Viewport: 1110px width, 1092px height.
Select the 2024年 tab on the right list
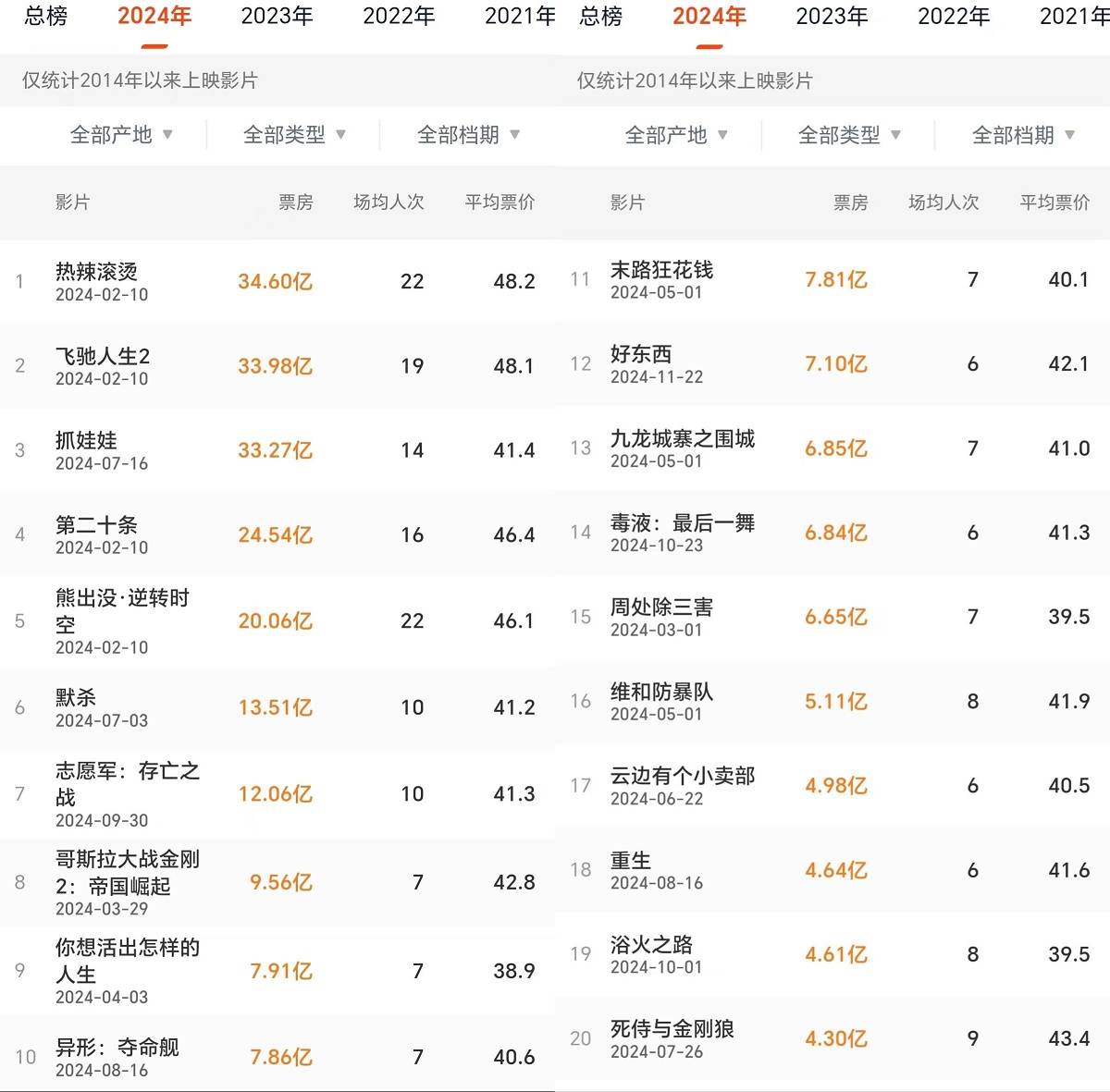click(708, 16)
